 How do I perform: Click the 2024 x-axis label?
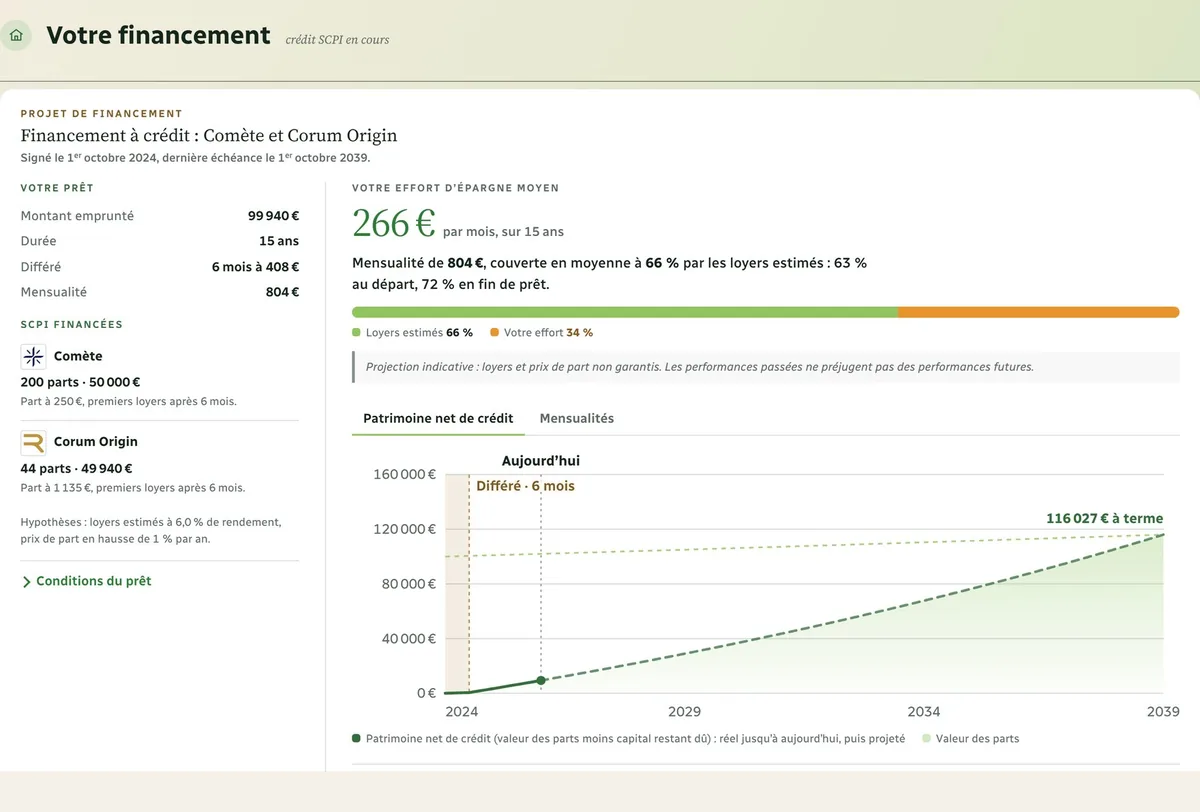click(461, 712)
